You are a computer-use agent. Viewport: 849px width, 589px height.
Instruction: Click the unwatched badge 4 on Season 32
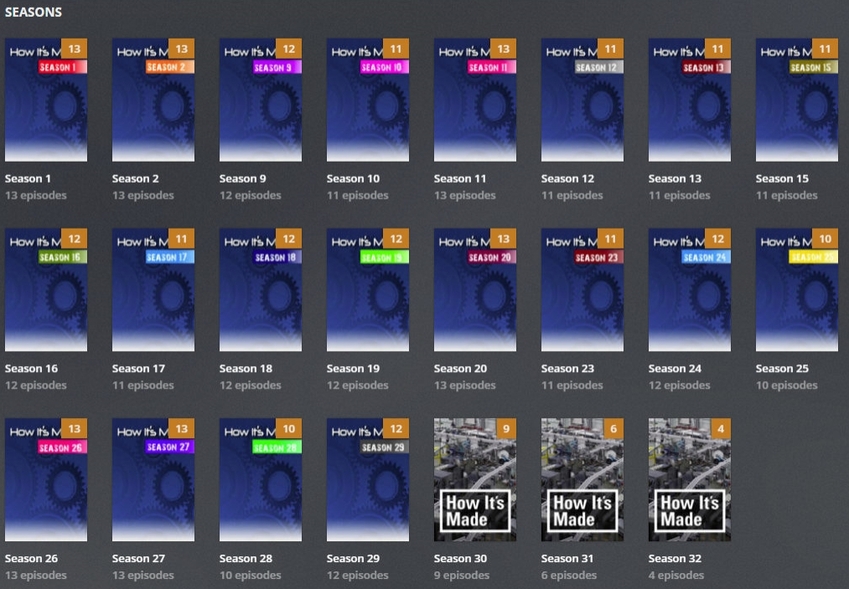click(720, 429)
